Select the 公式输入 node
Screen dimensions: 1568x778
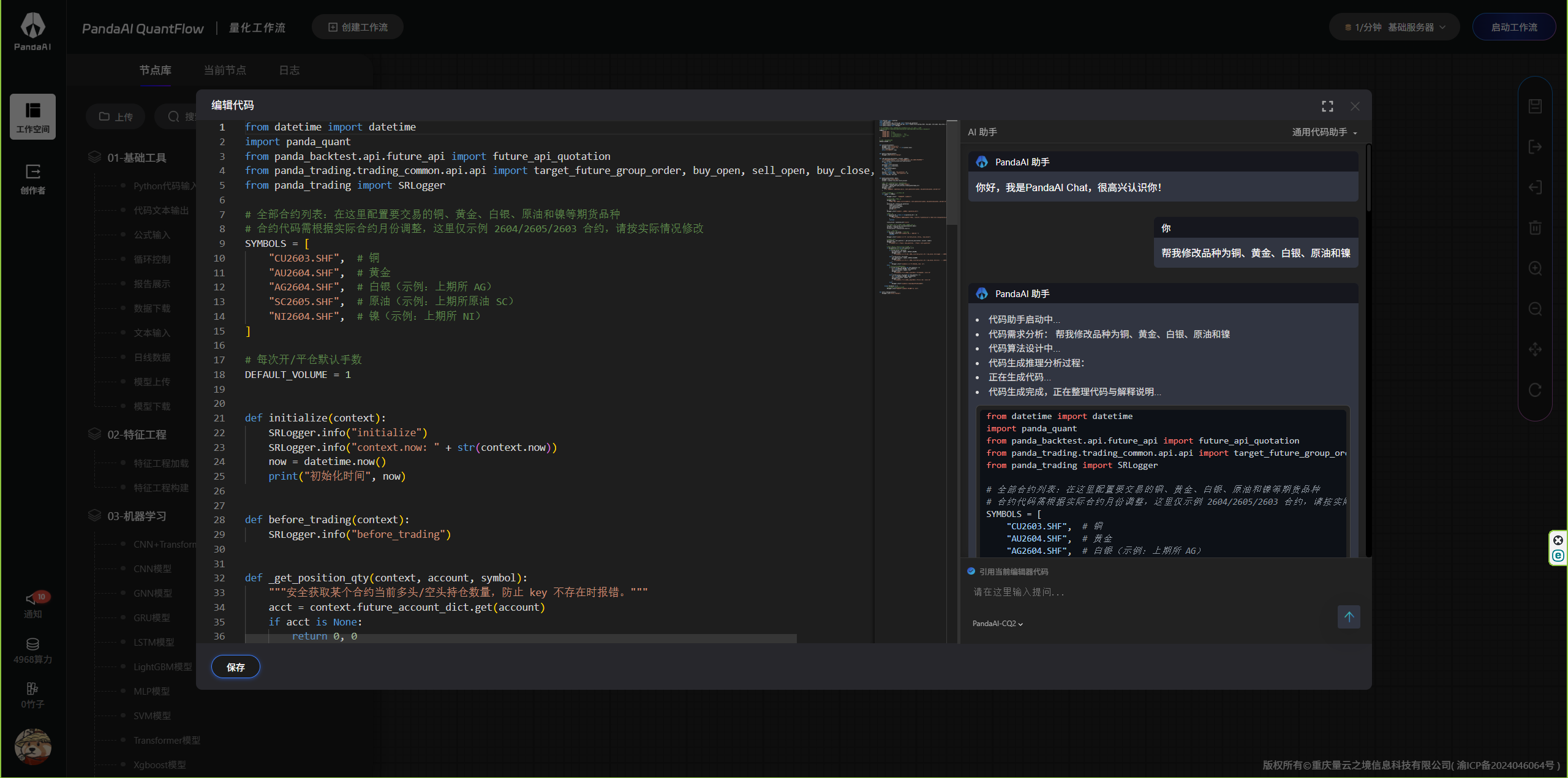tap(152, 235)
